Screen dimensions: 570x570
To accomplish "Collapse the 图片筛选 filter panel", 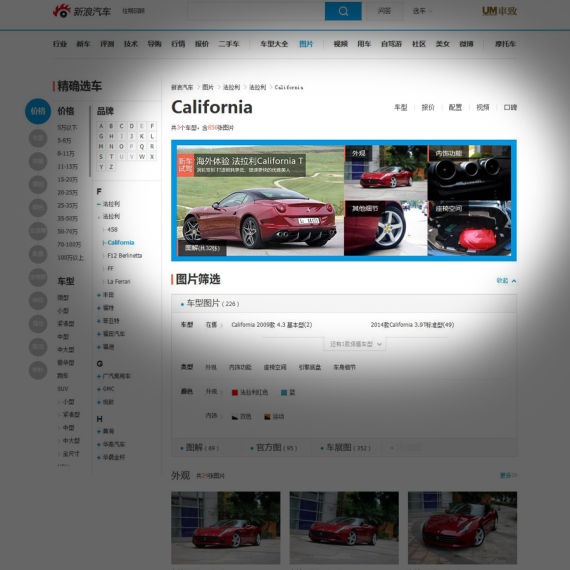I will 506,281.
